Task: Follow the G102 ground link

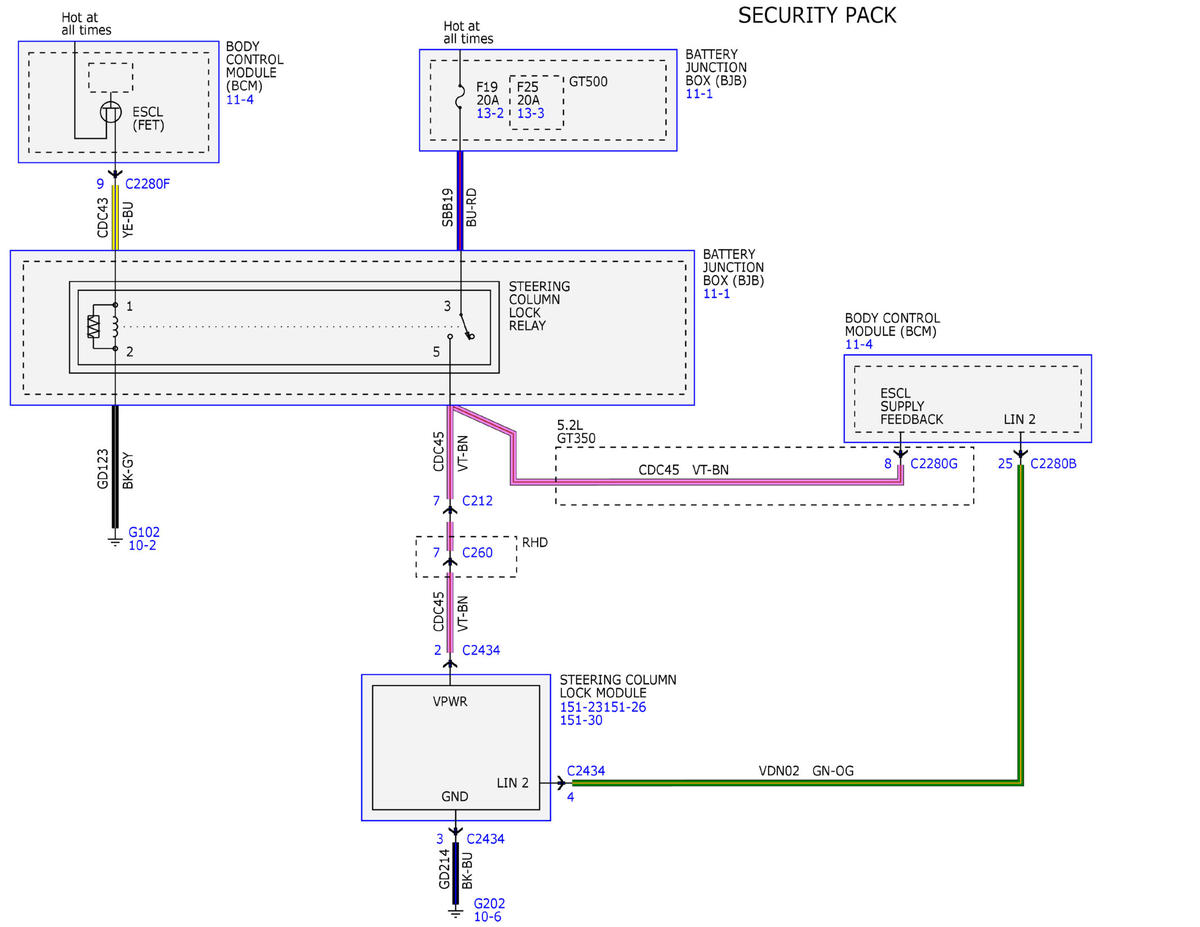Action: pyautogui.click(x=144, y=532)
